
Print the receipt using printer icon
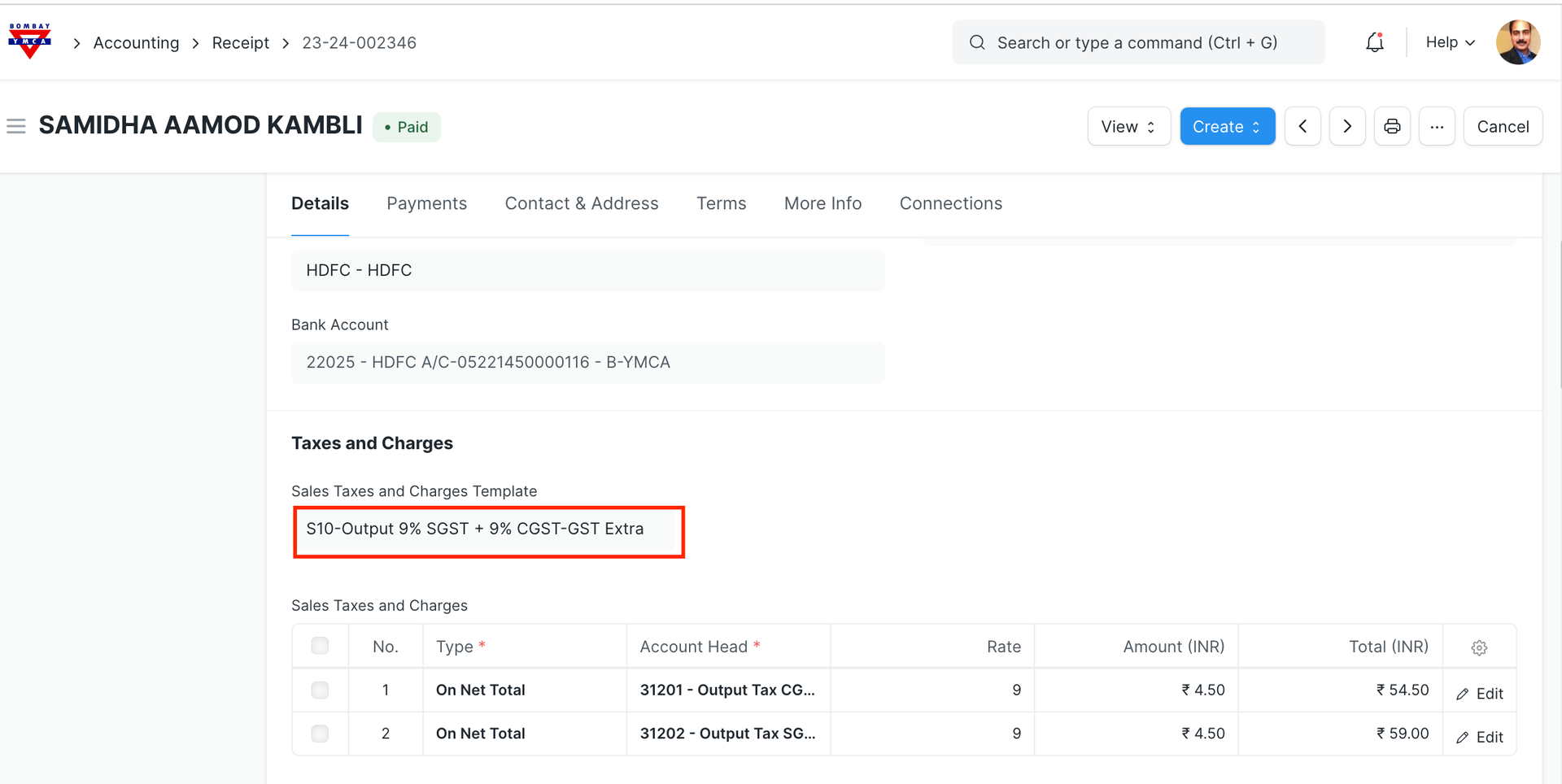(x=1392, y=126)
